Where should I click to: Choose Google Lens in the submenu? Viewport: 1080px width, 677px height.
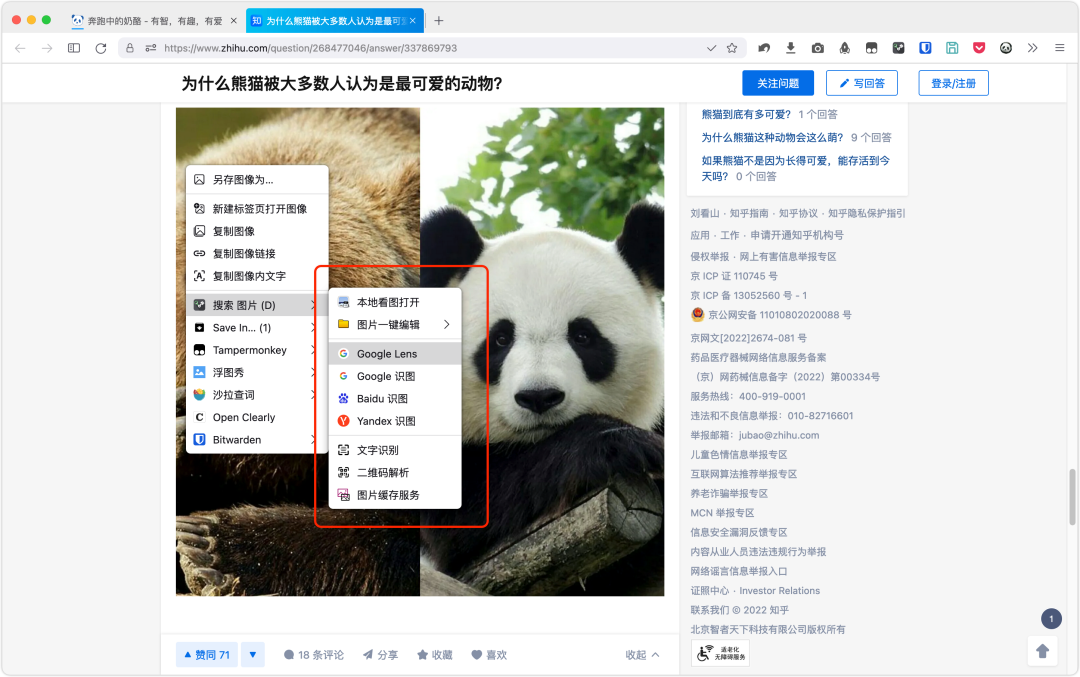(395, 354)
